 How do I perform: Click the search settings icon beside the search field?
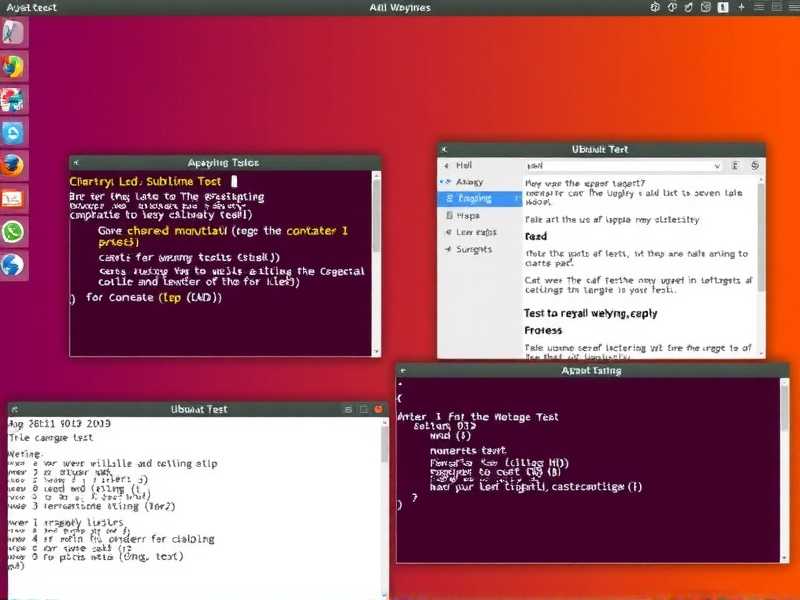tap(734, 167)
